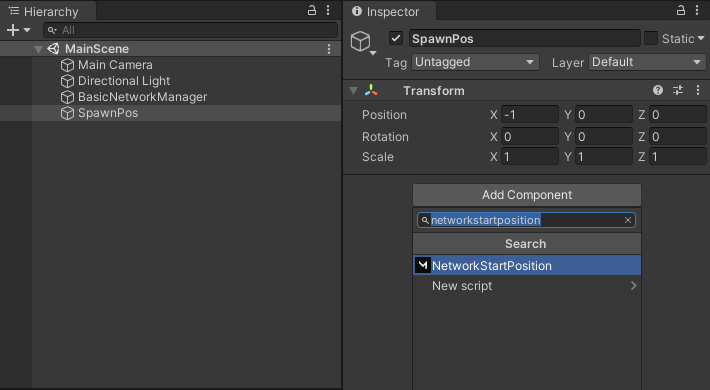Open Transform component help reference icon
Image resolution: width=710 pixels, height=390 pixels.
[x=658, y=90]
